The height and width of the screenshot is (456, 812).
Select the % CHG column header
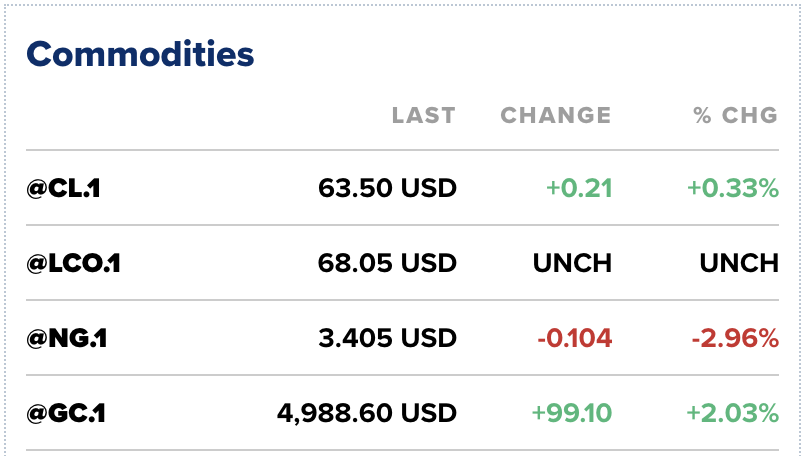click(735, 116)
